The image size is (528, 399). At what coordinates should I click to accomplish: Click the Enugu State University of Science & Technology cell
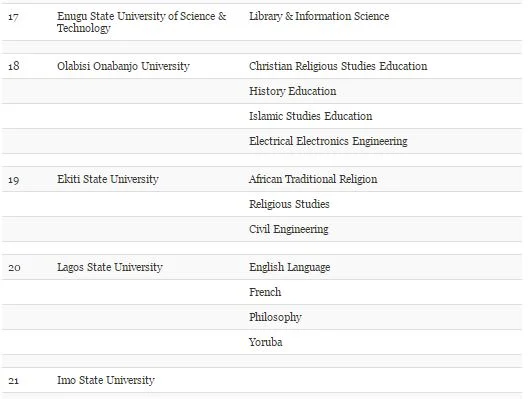[x=141, y=22]
